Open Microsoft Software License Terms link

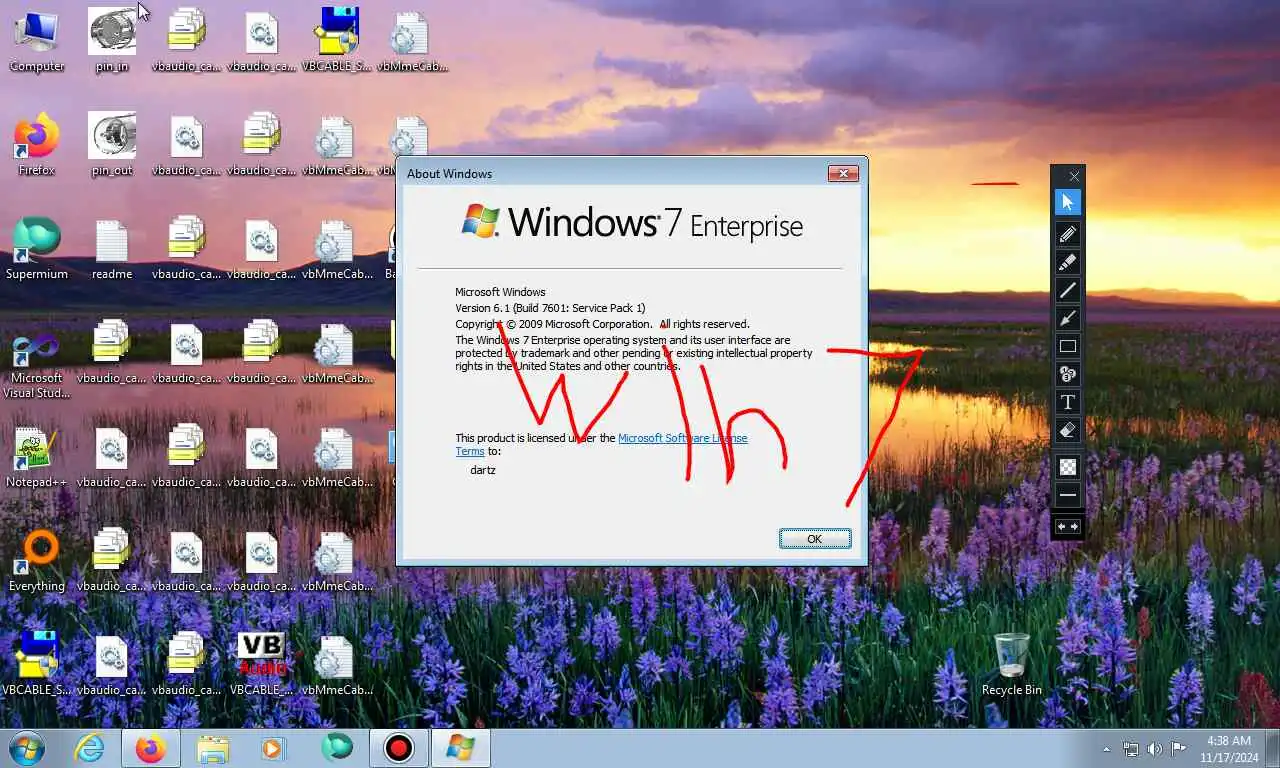click(683, 438)
